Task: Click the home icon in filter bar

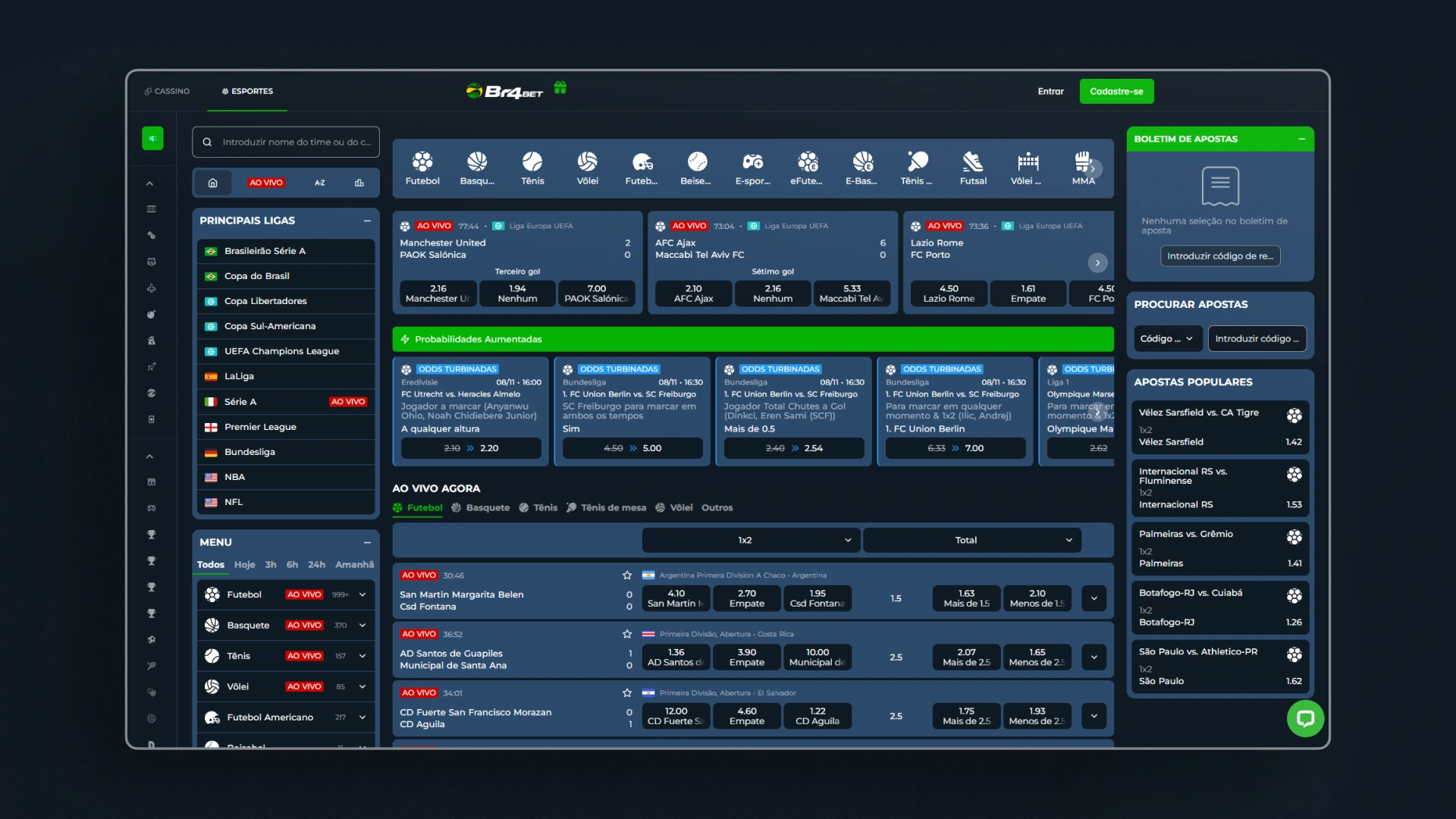Action: tap(213, 183)
